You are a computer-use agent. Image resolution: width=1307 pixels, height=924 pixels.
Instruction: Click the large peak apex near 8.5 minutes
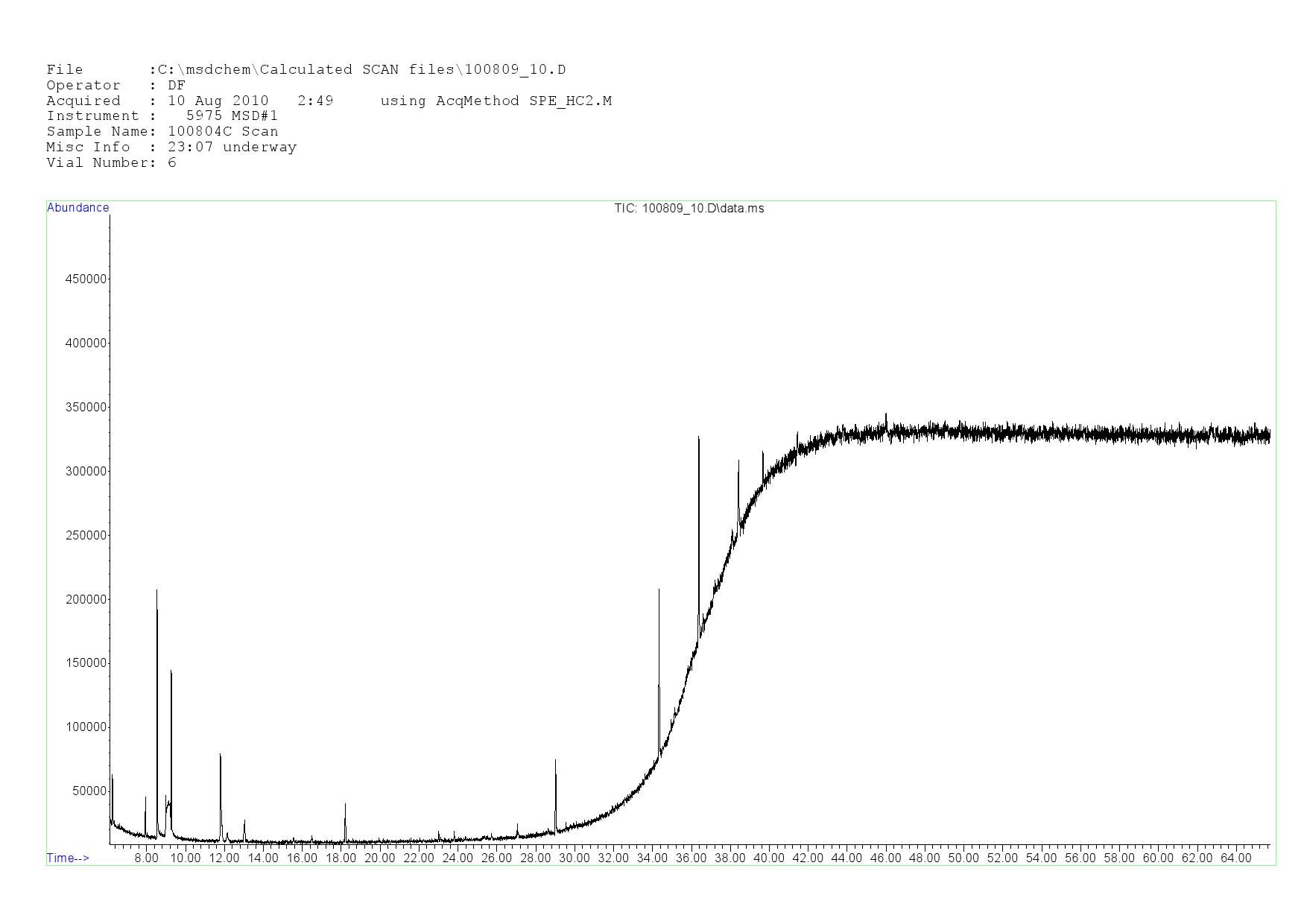point(156,592)
